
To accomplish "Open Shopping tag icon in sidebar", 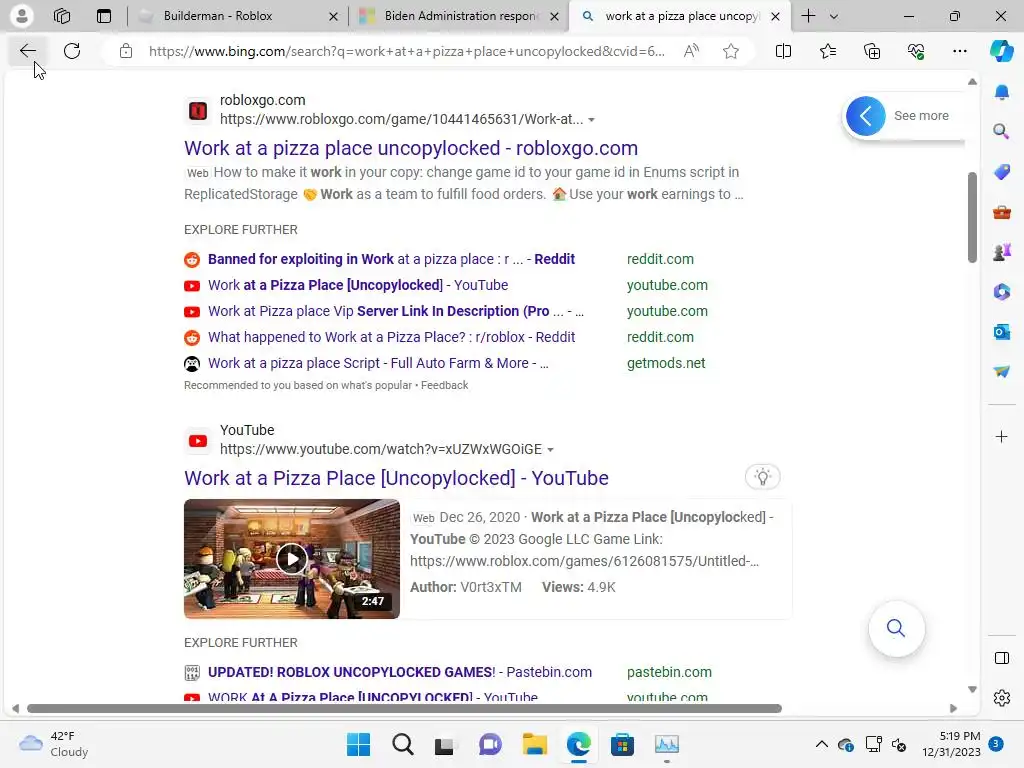I will 1001,172.
